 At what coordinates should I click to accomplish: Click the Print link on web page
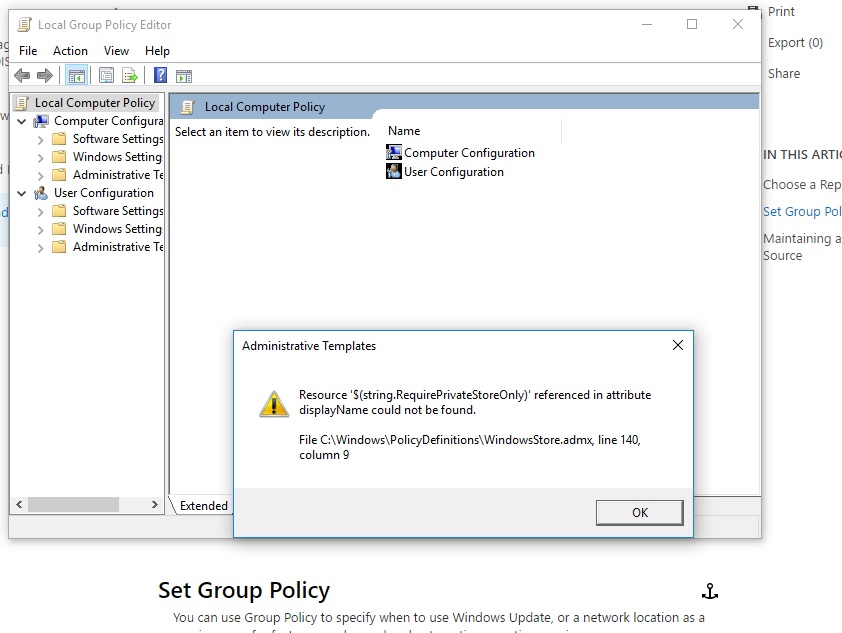pyautogui.click(x=781, y=12)
